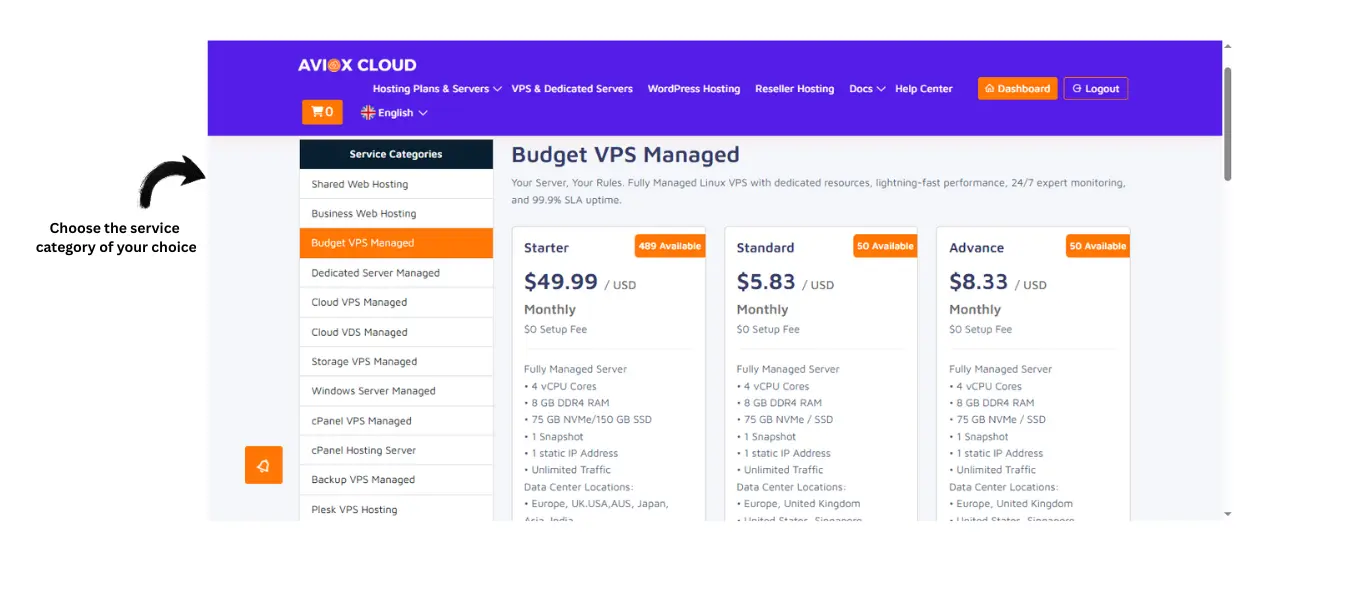Click the AVIOX CLOUD logo
Image resolution: width=1366 pixels, height=609 pixels.
tap(357, 65)
